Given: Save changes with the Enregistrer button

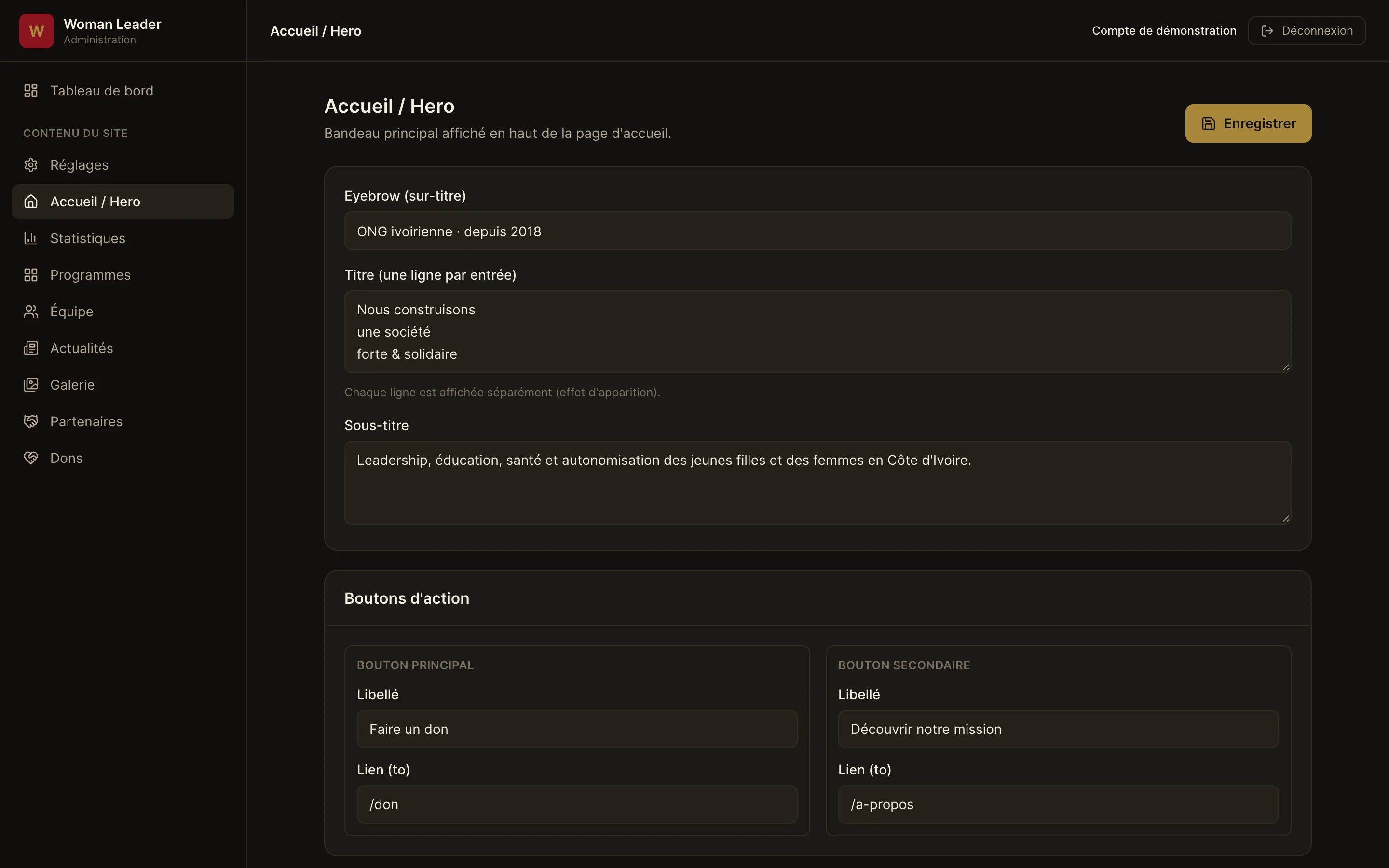Looking at the screenshot, I should [1248, 123].
